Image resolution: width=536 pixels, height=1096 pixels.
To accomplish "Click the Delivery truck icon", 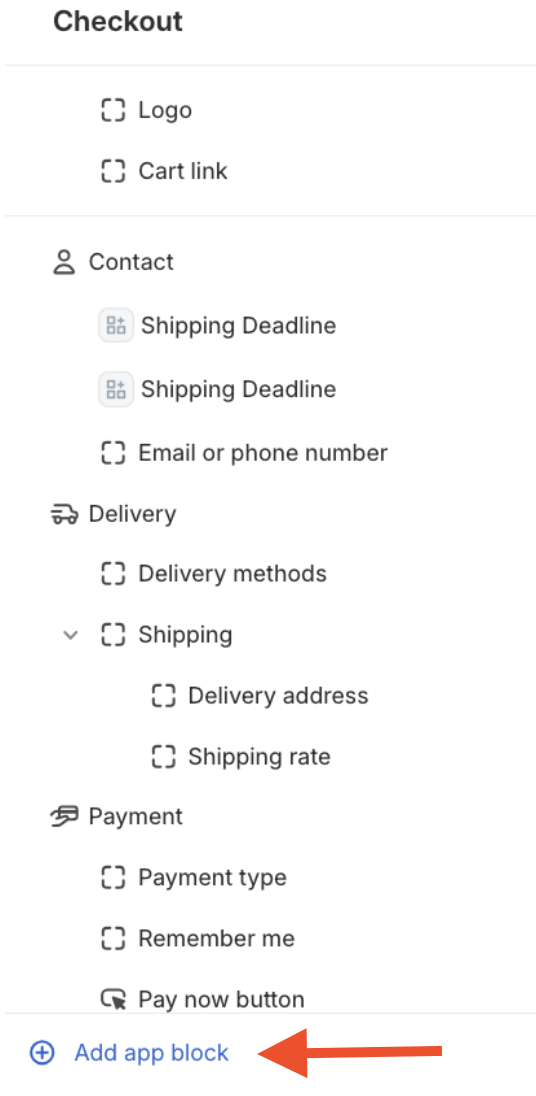I will click(64, 514).
